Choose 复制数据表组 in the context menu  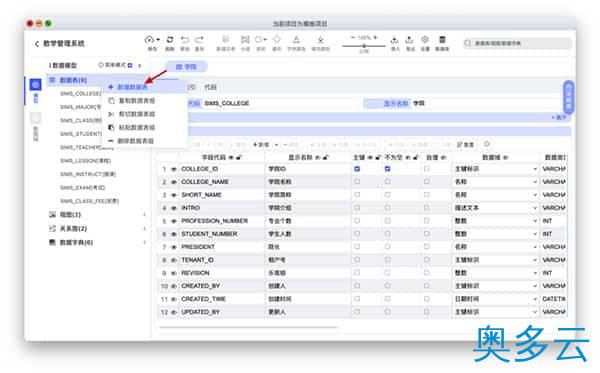(x=145, y=101)
